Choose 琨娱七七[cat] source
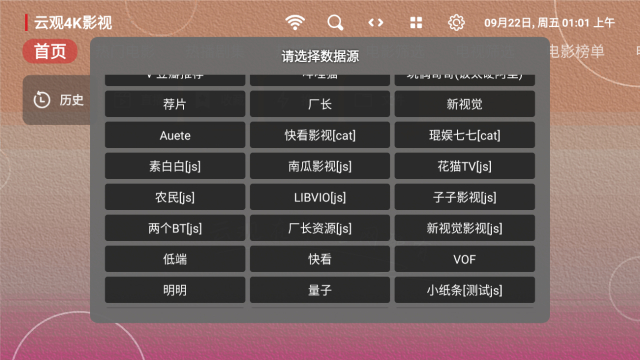The width and height of the screenshot is (640, 360). [464, 135]
